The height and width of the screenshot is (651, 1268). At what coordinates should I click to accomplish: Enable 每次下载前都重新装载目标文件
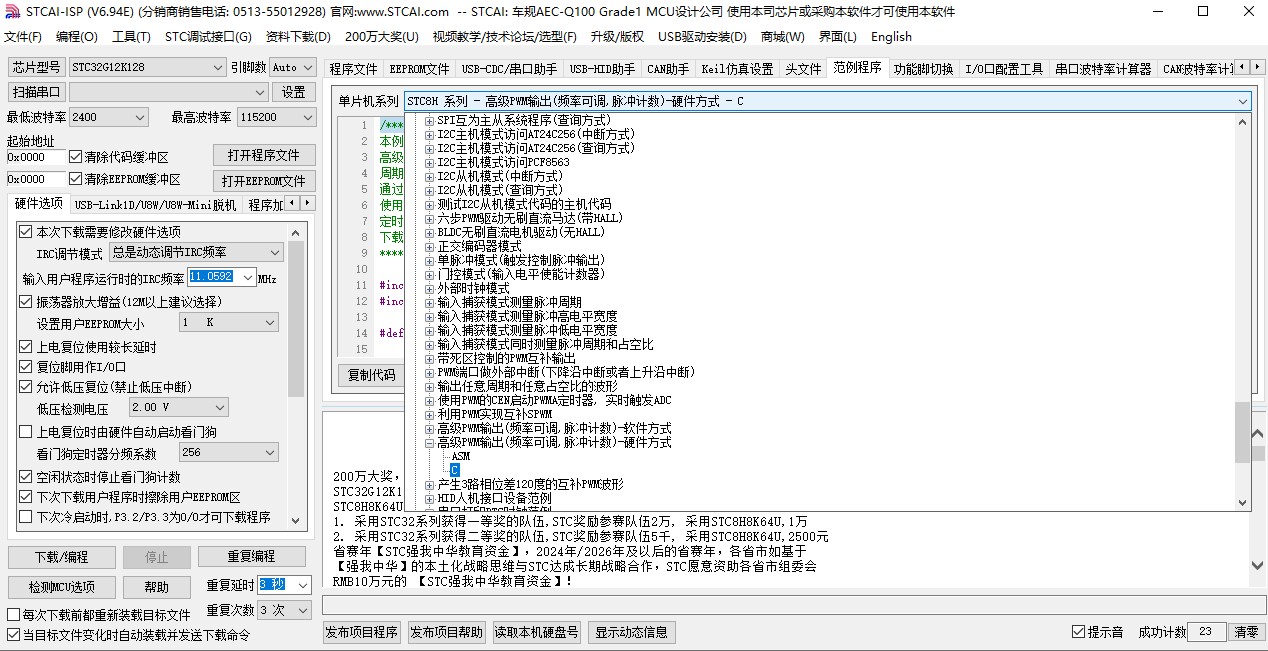pyautogui.click(x=14, y=615)
